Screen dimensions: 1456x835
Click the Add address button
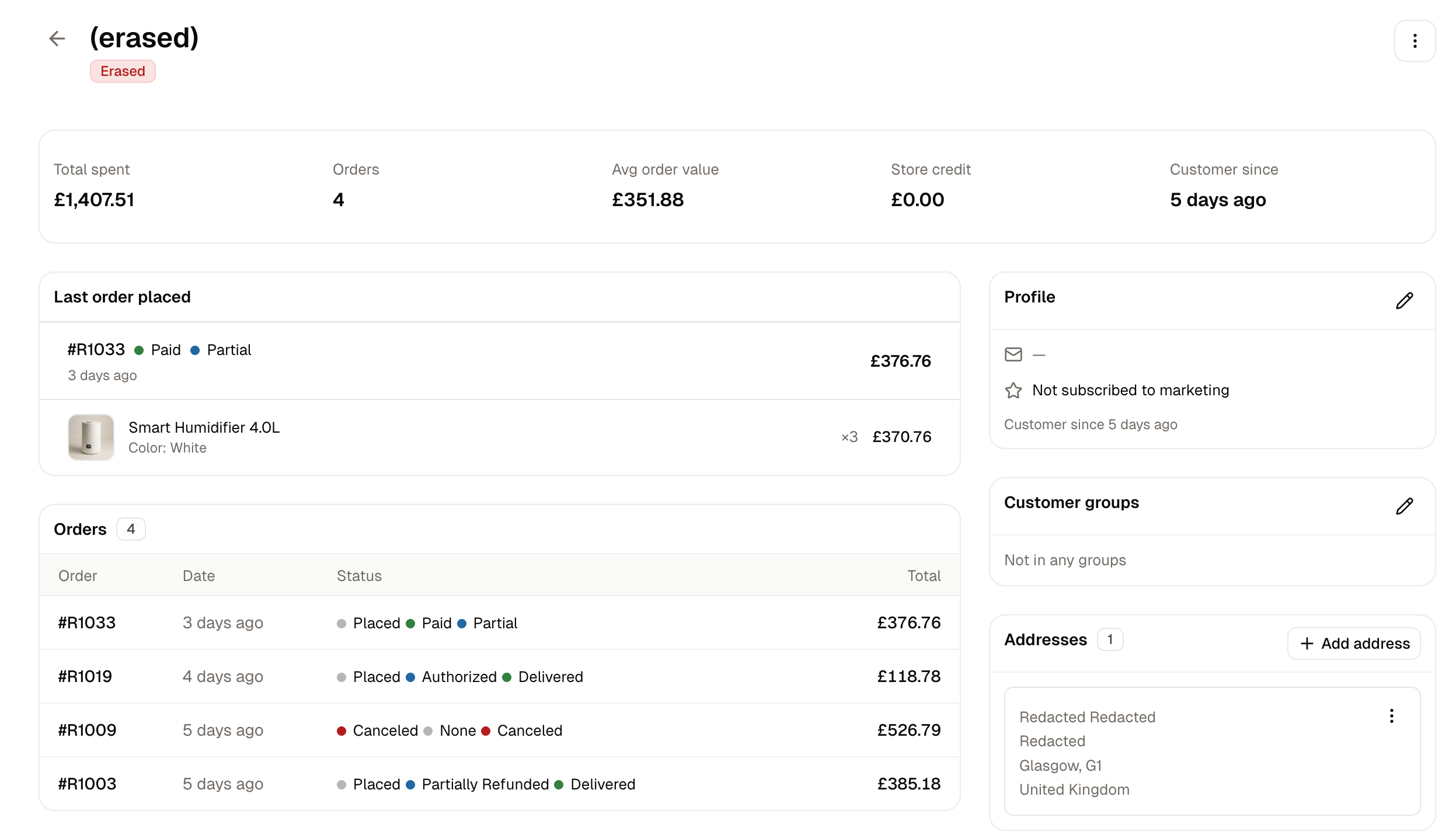click(1353, 643)
